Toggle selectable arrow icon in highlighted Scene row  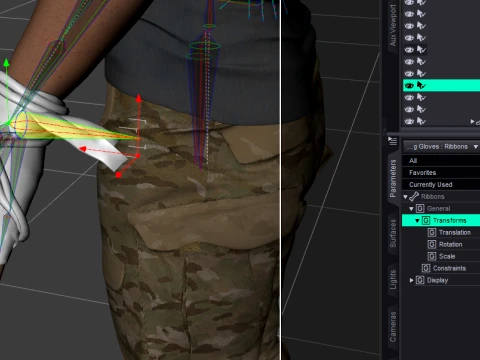click(x=421, y=86)
